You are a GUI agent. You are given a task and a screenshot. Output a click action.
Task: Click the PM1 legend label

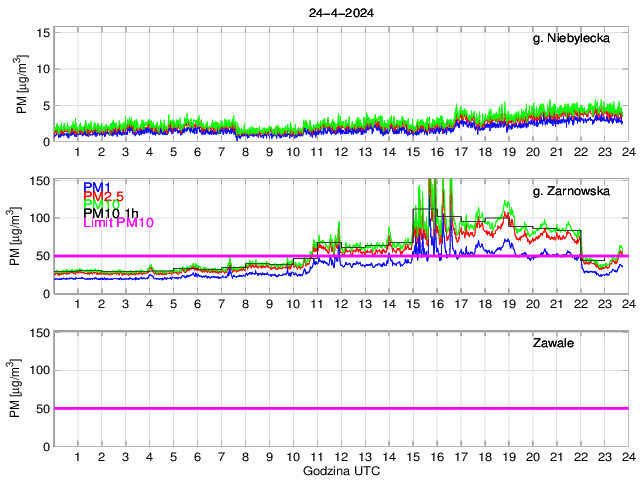coord(97,187)
